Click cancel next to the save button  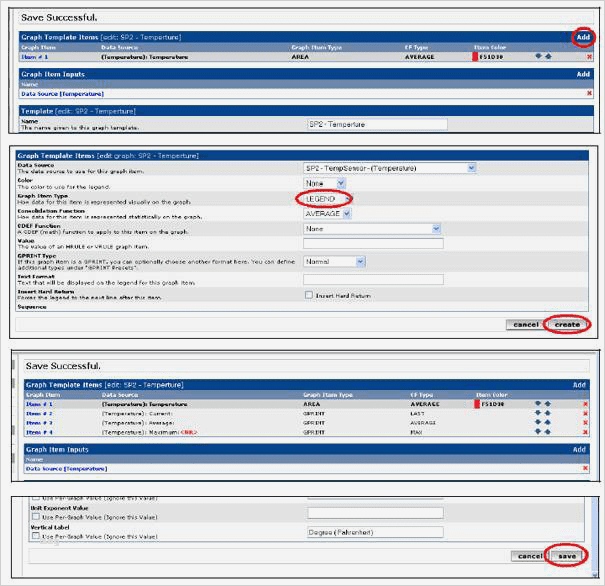click(530, 556)
